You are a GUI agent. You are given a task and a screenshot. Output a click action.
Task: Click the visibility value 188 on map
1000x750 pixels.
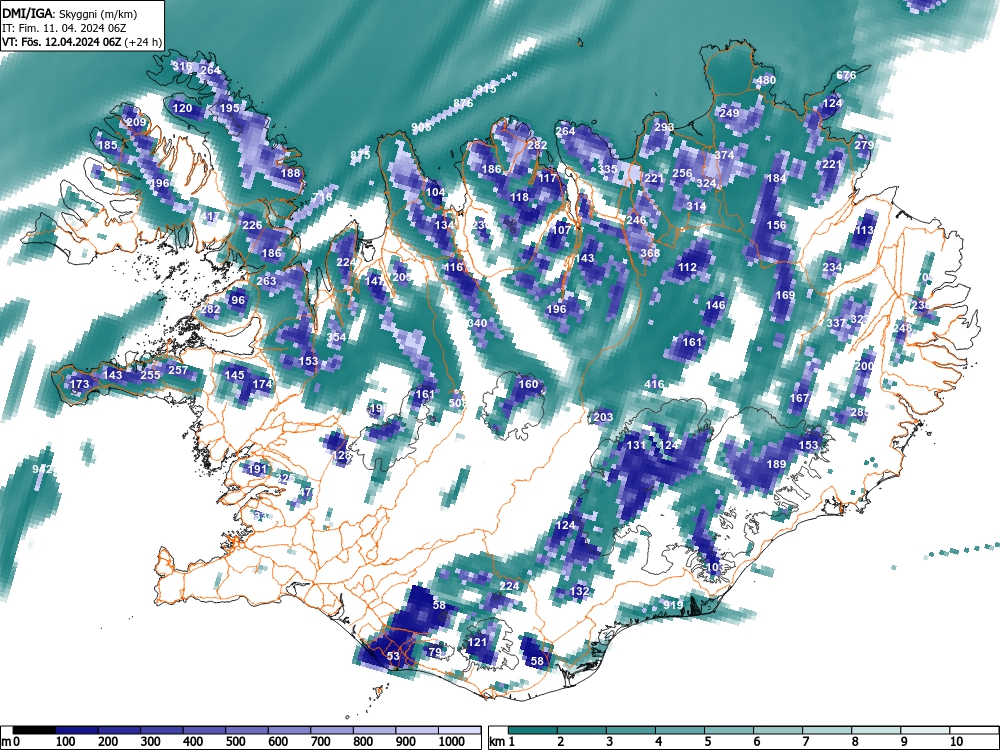coord(290,173)
